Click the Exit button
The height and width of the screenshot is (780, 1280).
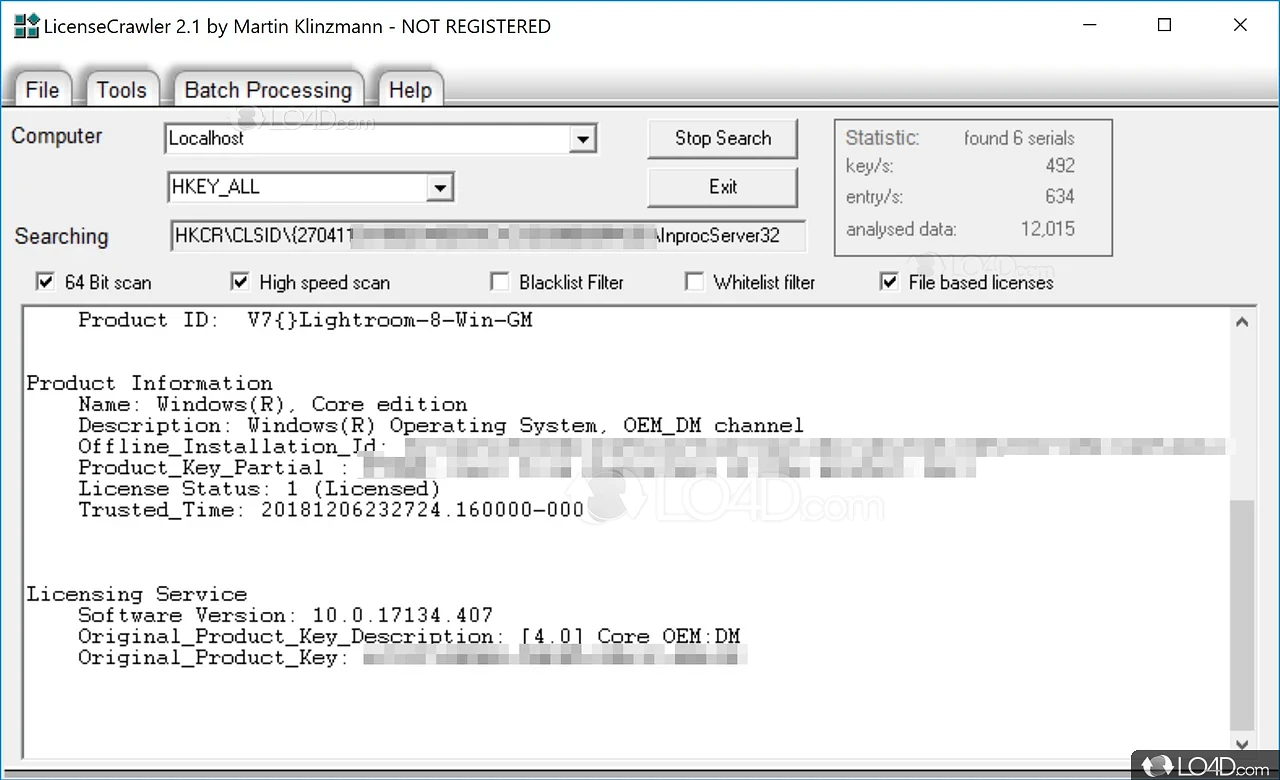(x=723, y=187)
